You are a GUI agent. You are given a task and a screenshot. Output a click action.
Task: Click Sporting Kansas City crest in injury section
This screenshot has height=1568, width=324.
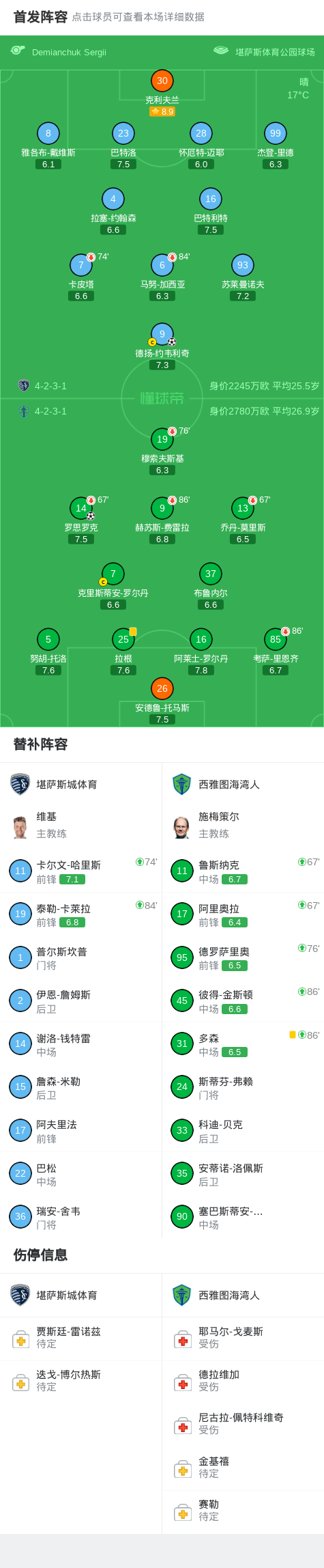(20, 1295)
